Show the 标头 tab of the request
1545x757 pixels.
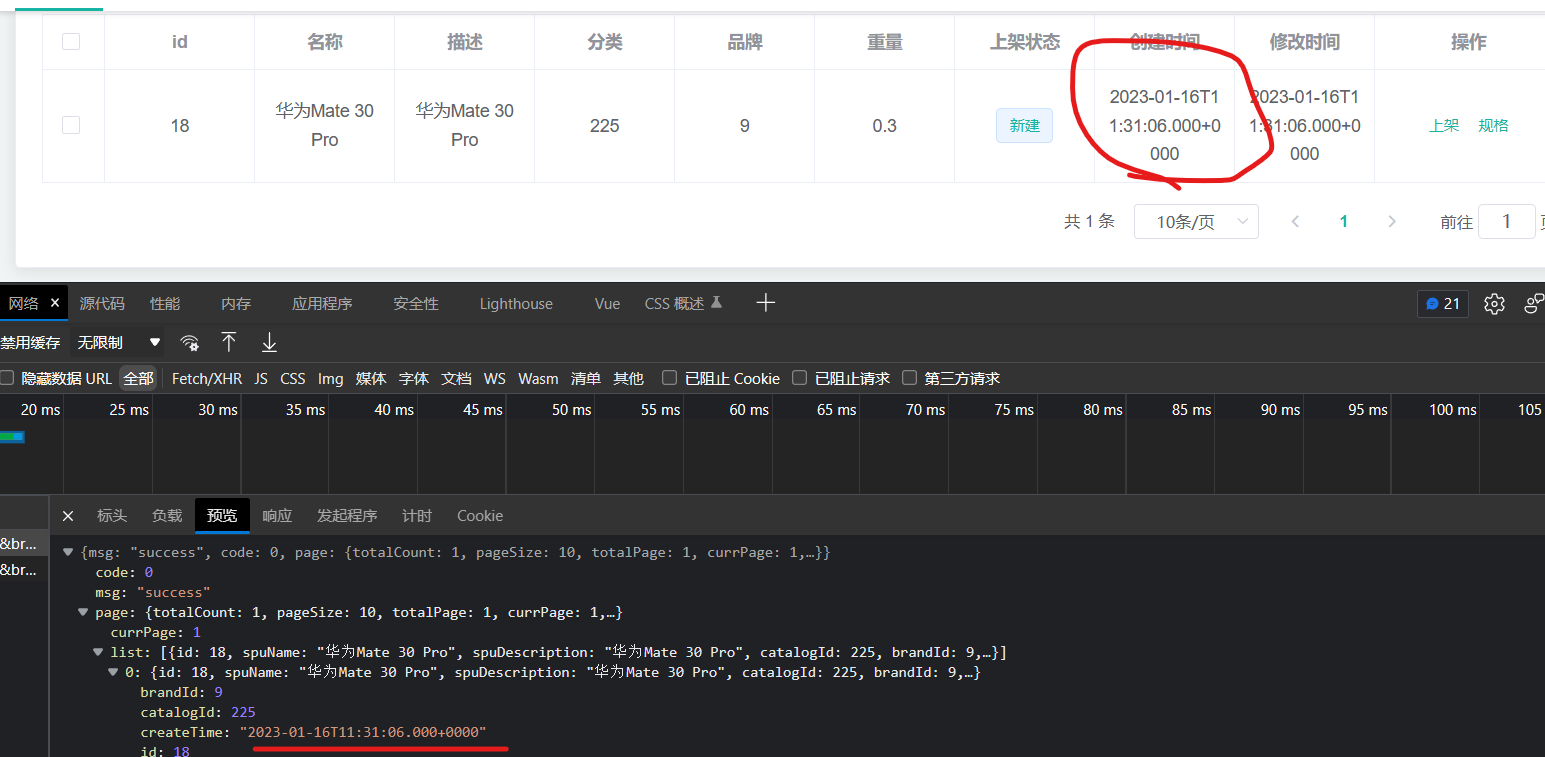tap(112, 516)
